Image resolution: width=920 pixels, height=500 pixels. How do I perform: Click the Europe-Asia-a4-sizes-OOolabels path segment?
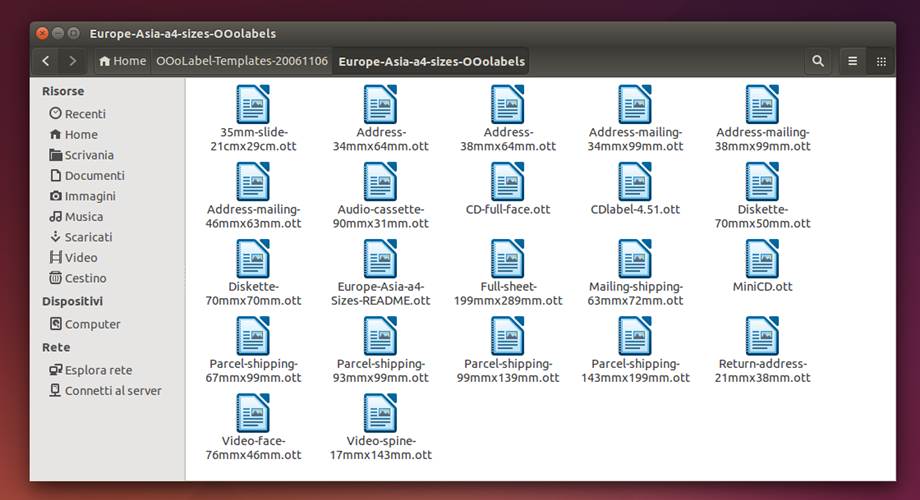tap(431, 62)
